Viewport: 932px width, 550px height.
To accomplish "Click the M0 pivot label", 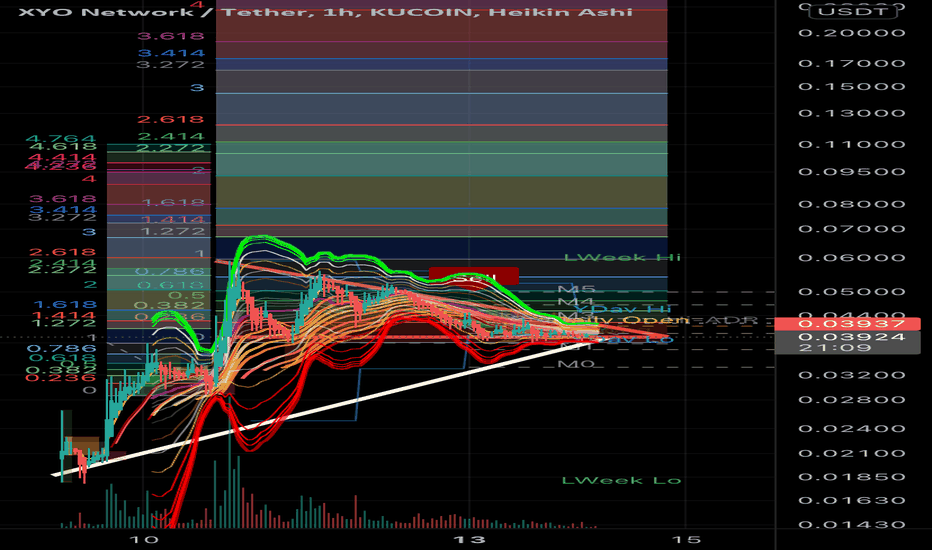I will (x=576, y=363).
